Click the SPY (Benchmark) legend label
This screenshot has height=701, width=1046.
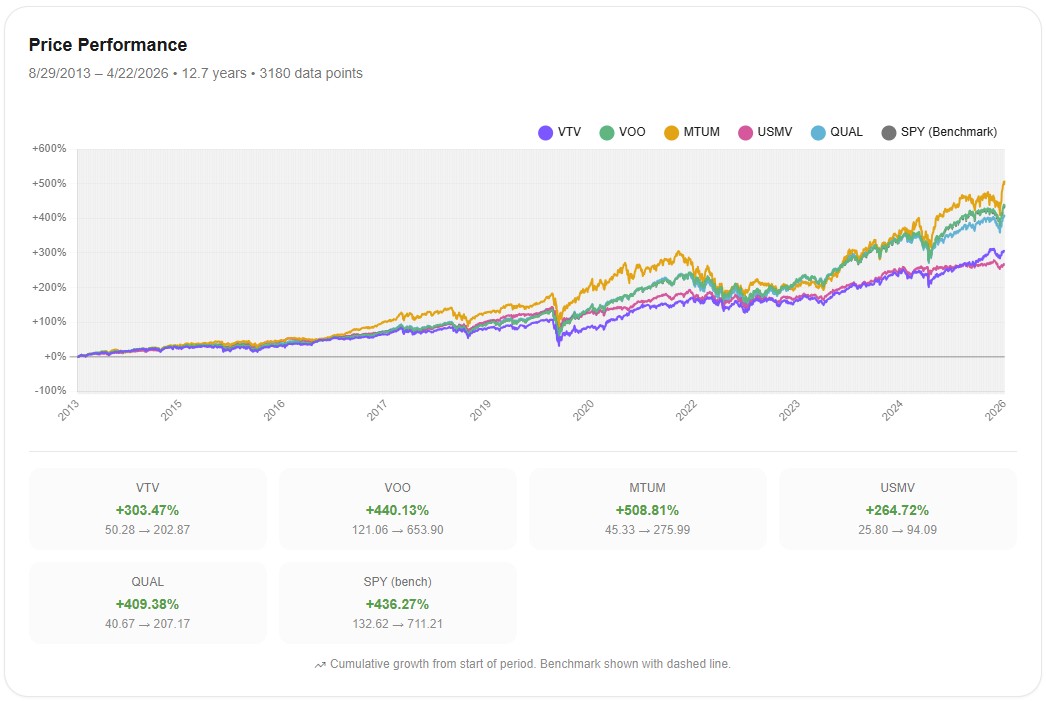point(949,132)
